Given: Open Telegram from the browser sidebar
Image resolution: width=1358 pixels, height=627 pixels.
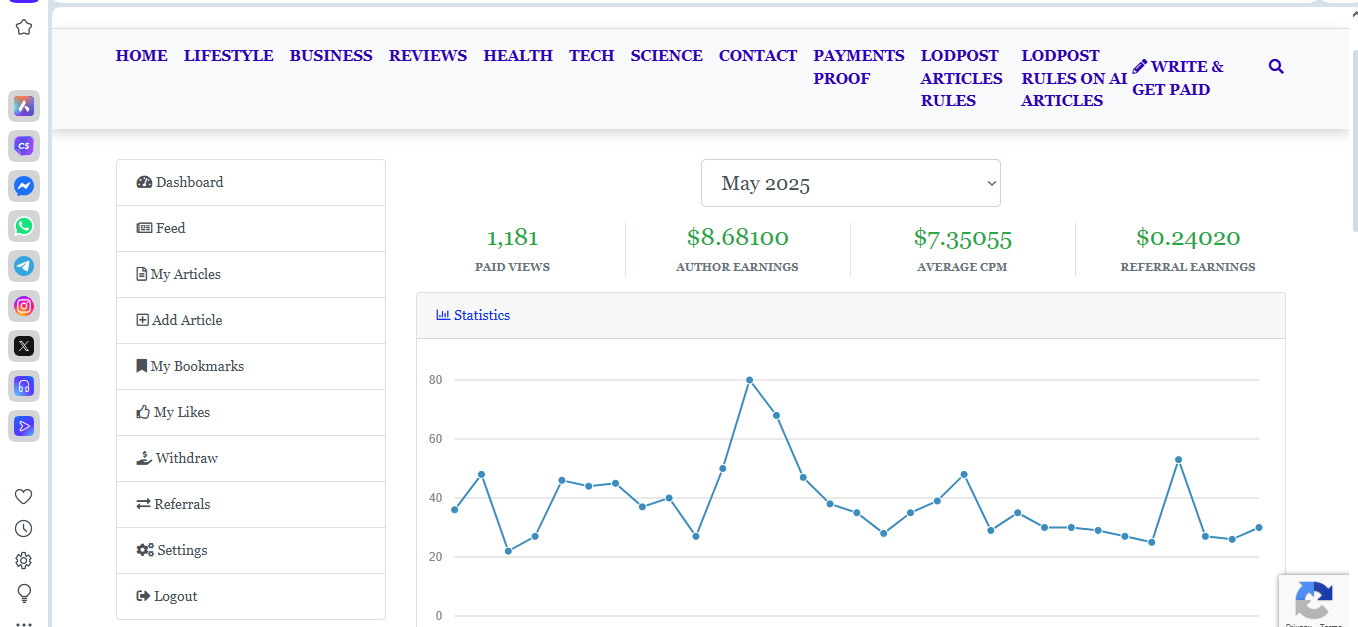Looking at the screenshot, I should 24,266.
